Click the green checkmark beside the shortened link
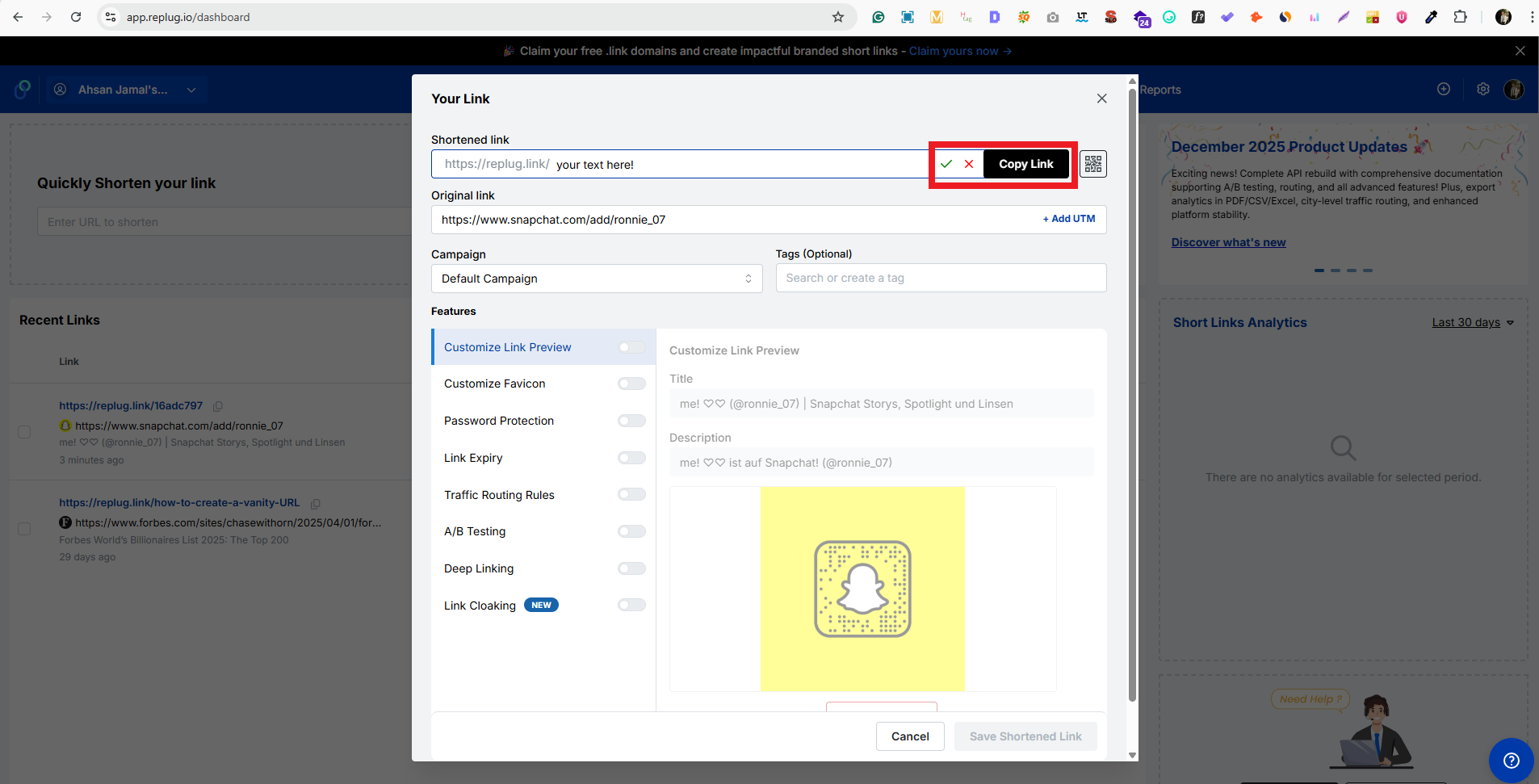This screenshot has width=1539, height=784. pyautogui.click(x=947, y=163)
